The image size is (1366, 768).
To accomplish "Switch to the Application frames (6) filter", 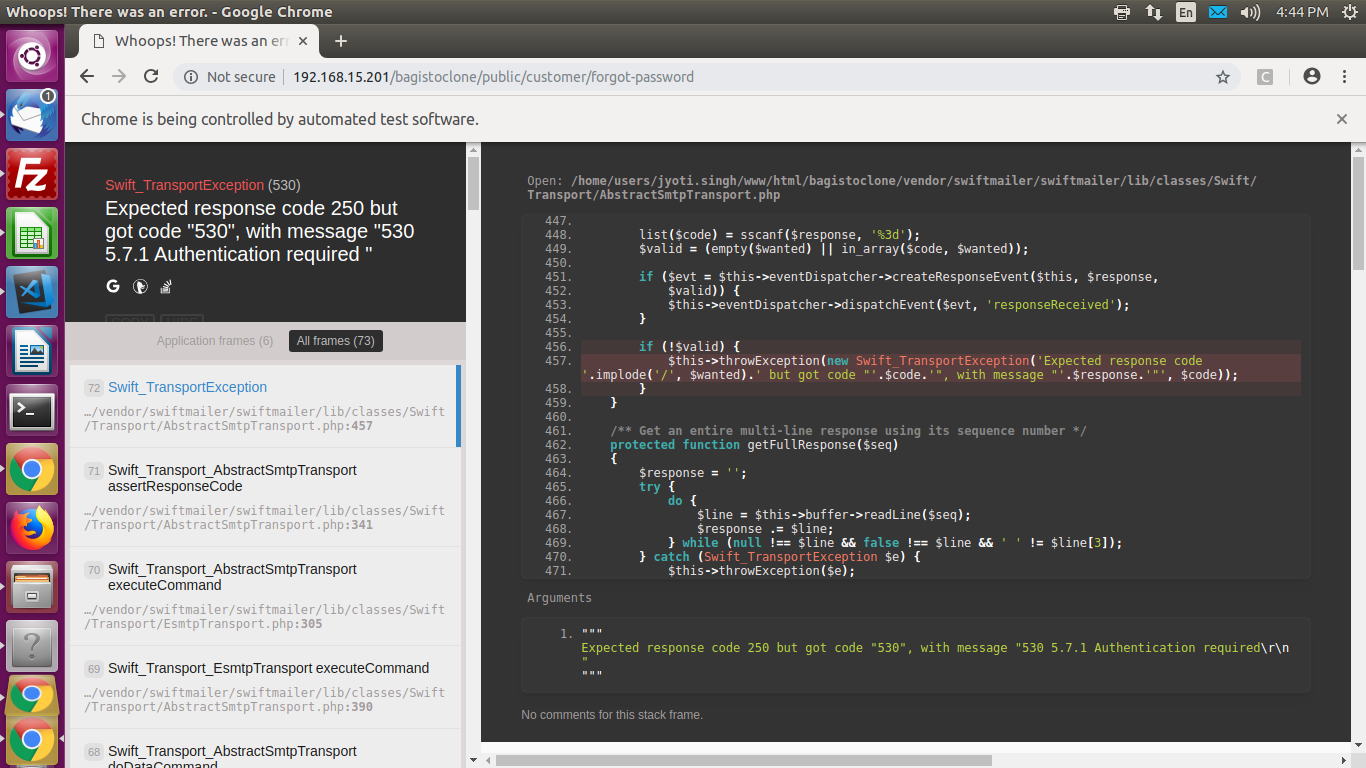I will [x=215, y=340].
